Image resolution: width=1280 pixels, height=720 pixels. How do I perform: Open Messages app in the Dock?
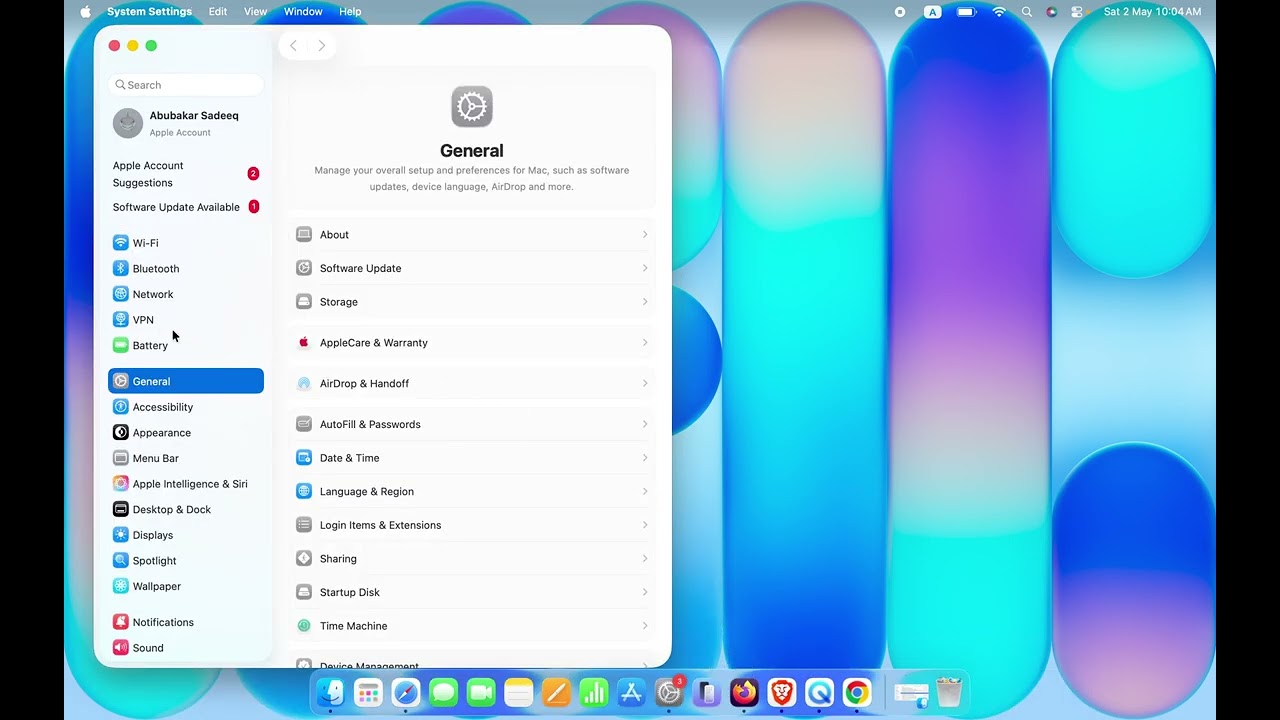click(443, 692)
